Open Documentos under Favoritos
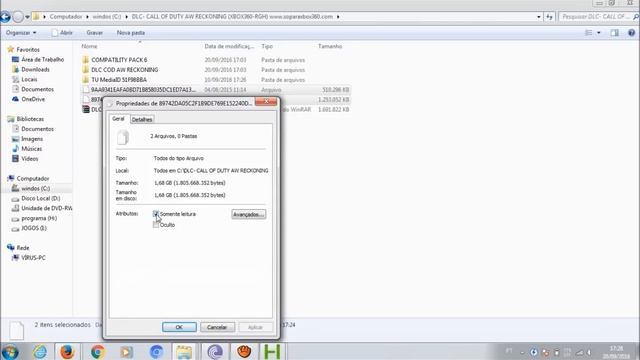 click(37, 89)
